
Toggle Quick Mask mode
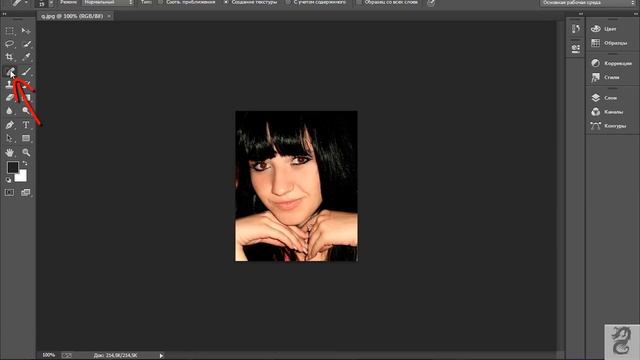9,192
